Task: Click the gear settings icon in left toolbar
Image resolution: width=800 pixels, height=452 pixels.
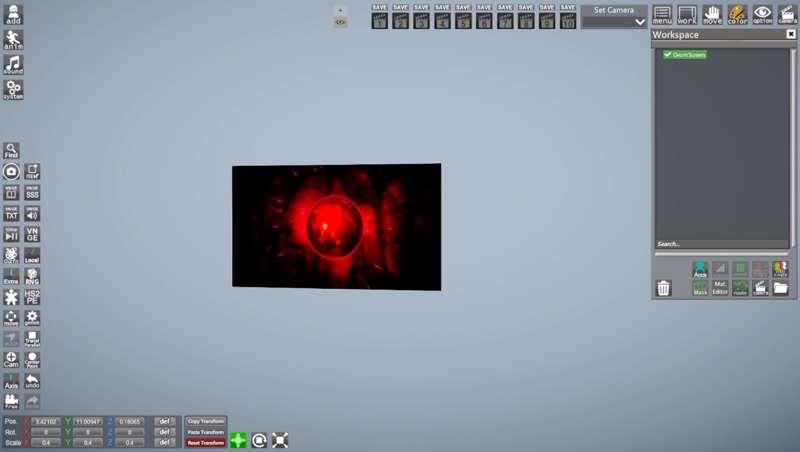Action: coord(32,318)
